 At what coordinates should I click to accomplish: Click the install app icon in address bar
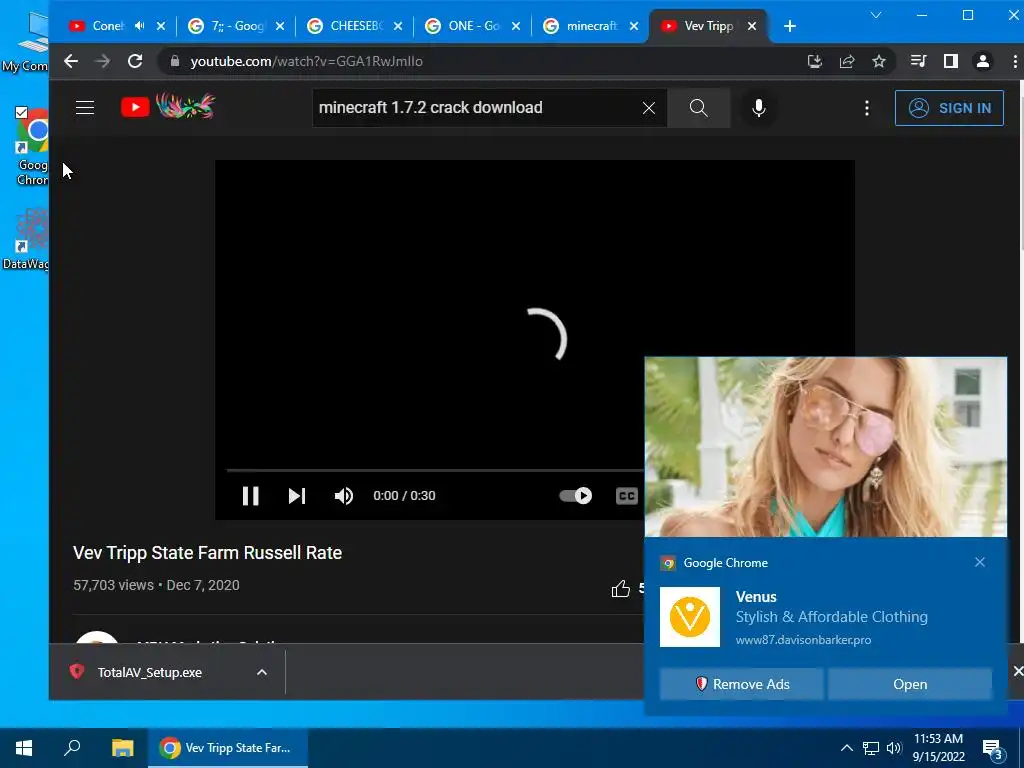point(814,61)
